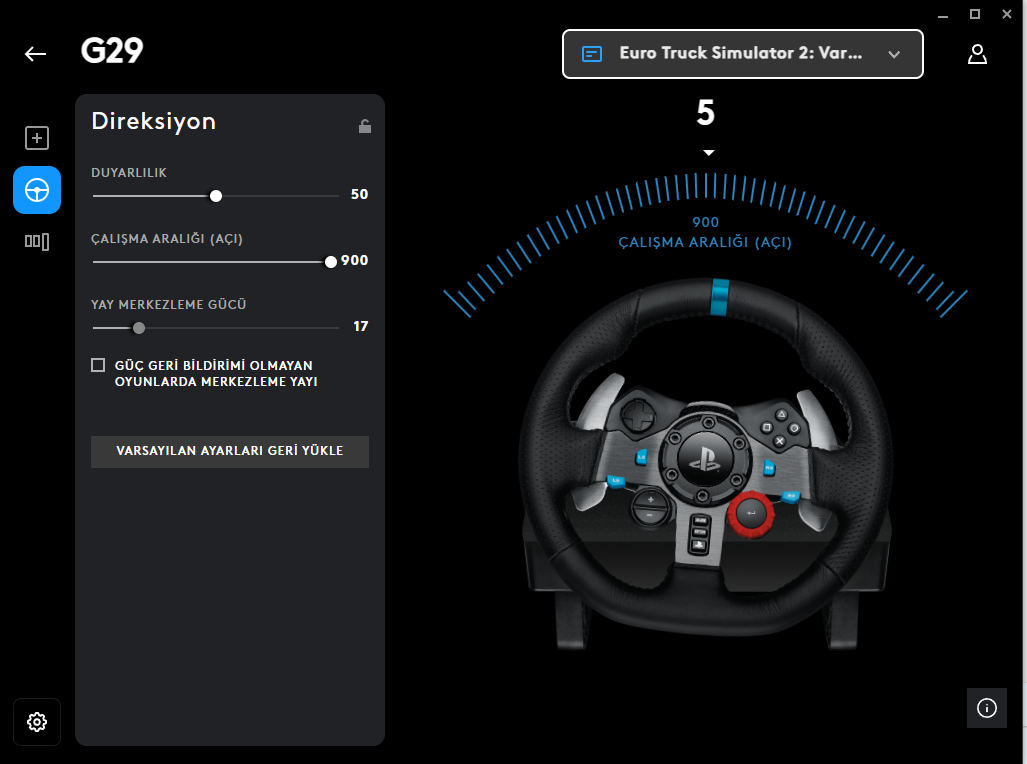Click the G29 device title
The image size is (1027, 764).
(x=112, y=51)
